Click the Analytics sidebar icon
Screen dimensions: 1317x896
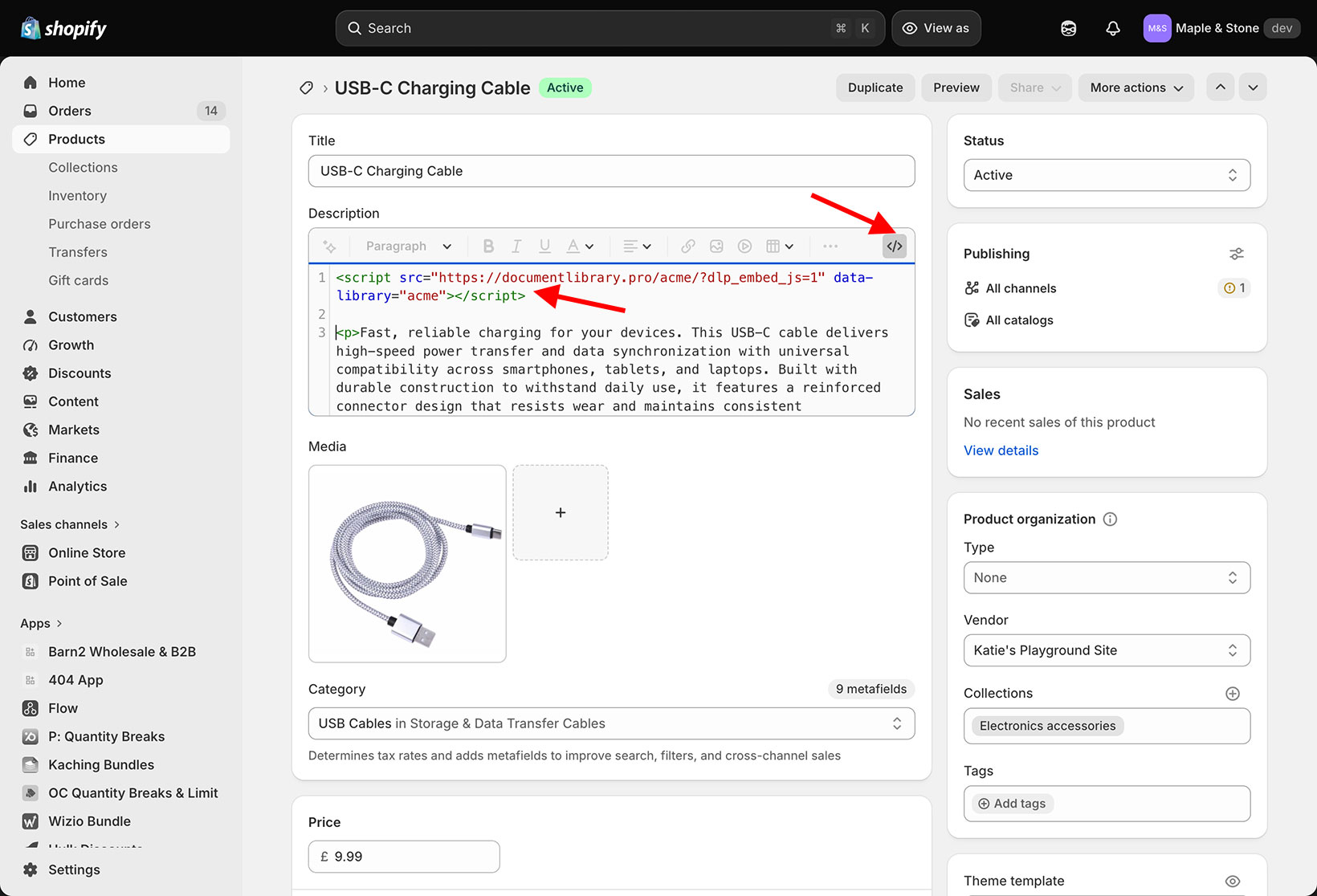(31, 487)
